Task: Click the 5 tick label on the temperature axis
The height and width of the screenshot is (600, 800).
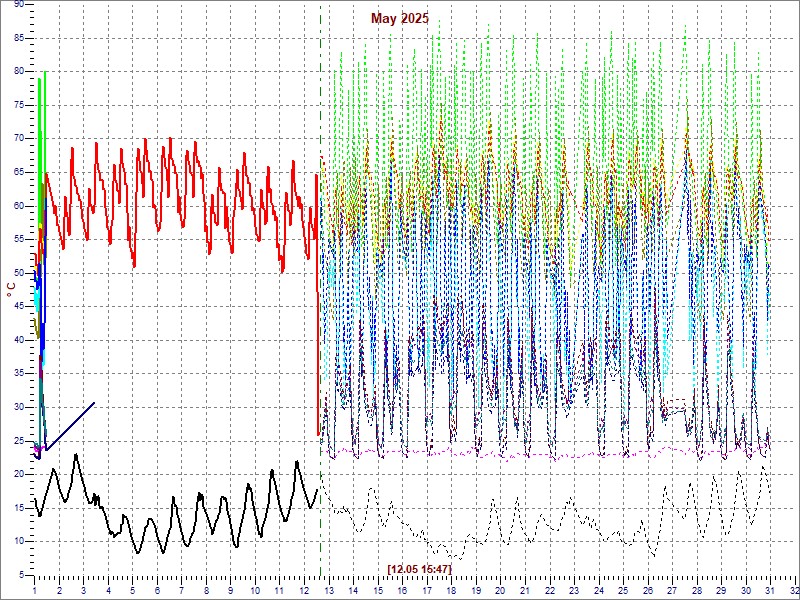Action: [21, 574]
